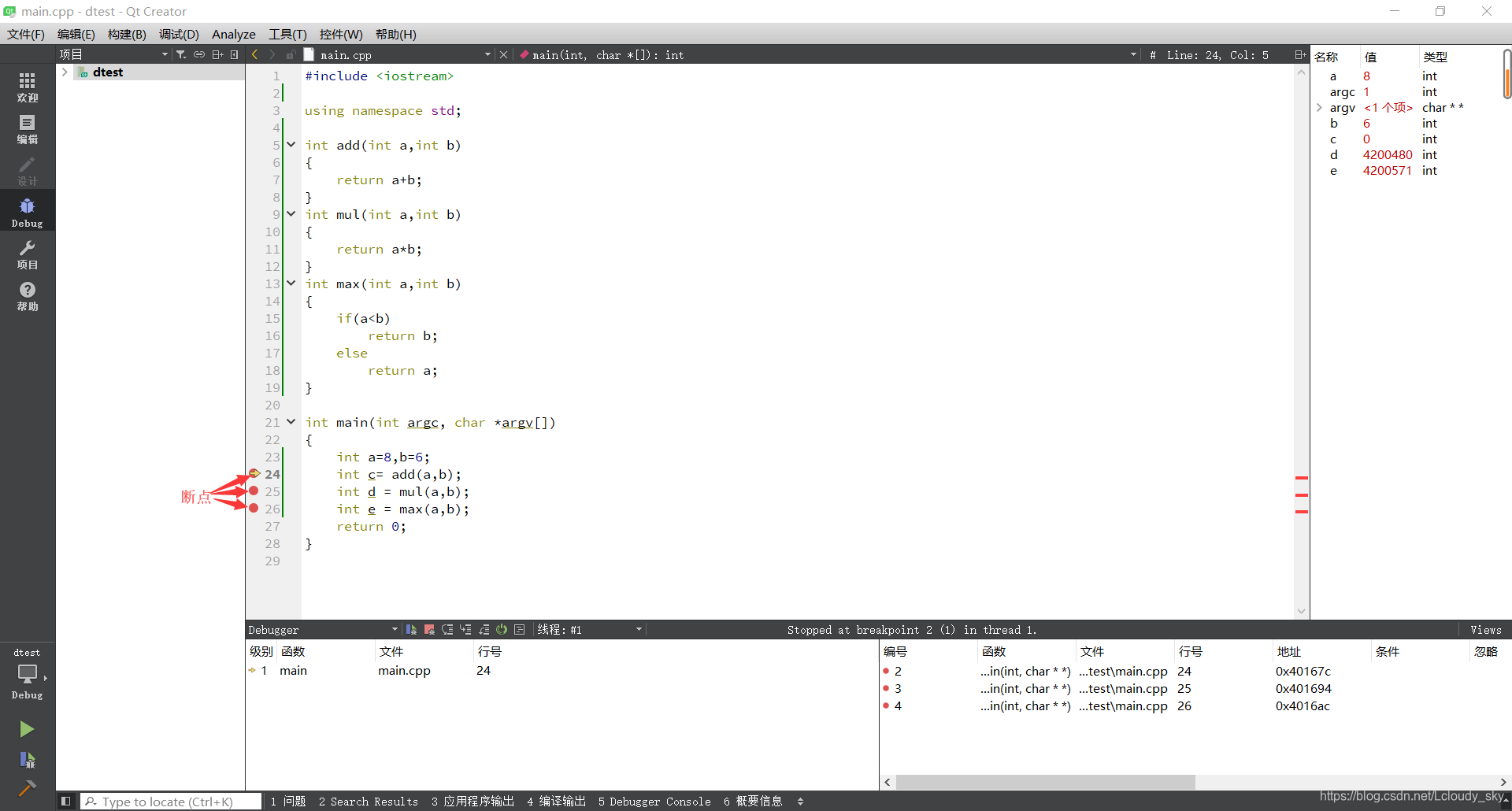1512x811 pixels.
Task: Select breakpoint number 3 row
Action: tap(1194, 688)
